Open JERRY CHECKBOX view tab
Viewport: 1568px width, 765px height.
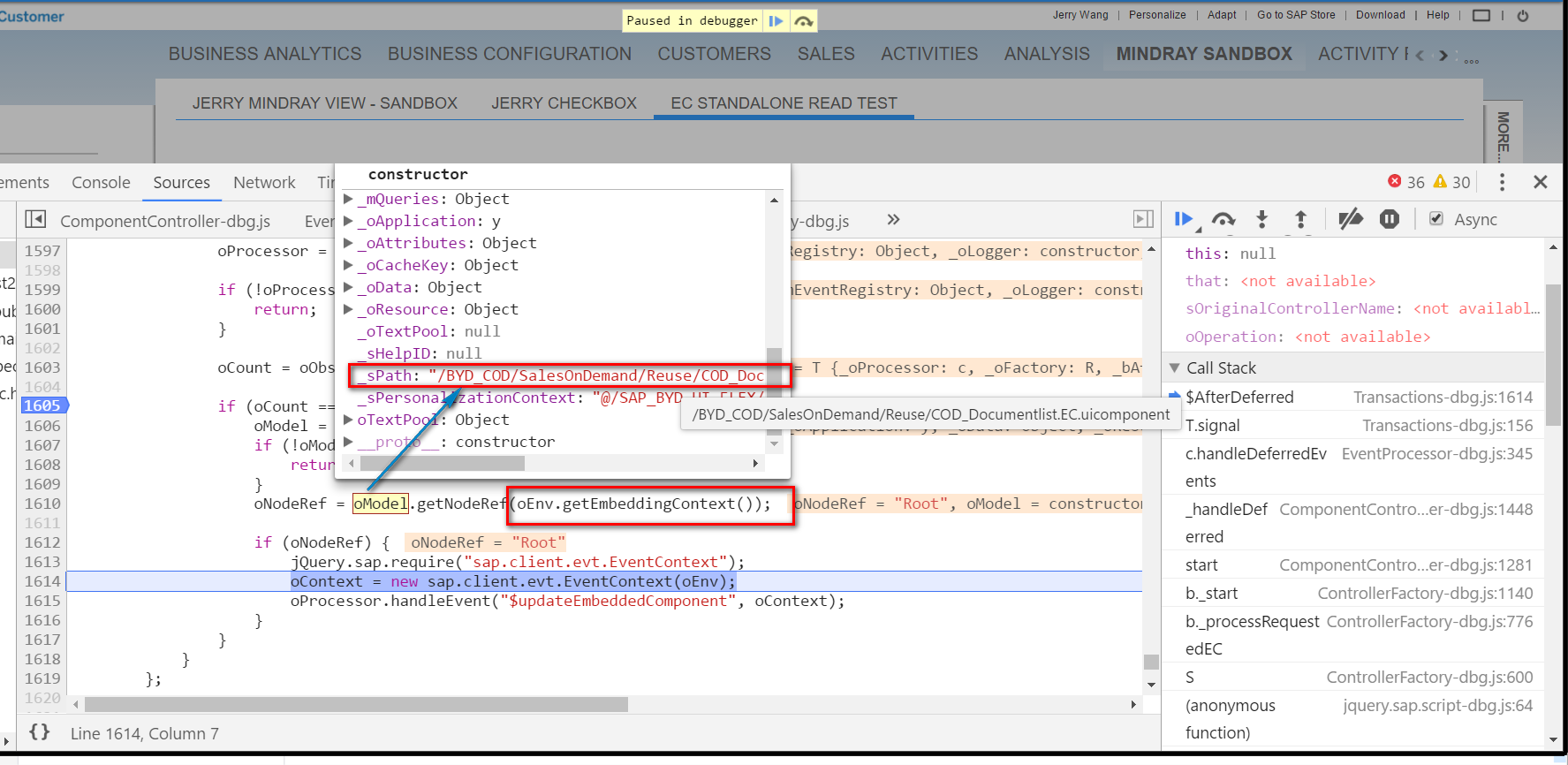[564, 103]
